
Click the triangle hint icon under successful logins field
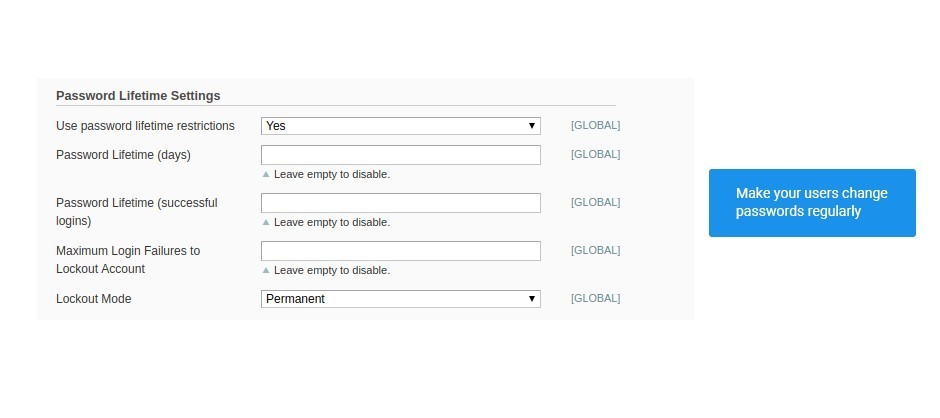[266, 222]
